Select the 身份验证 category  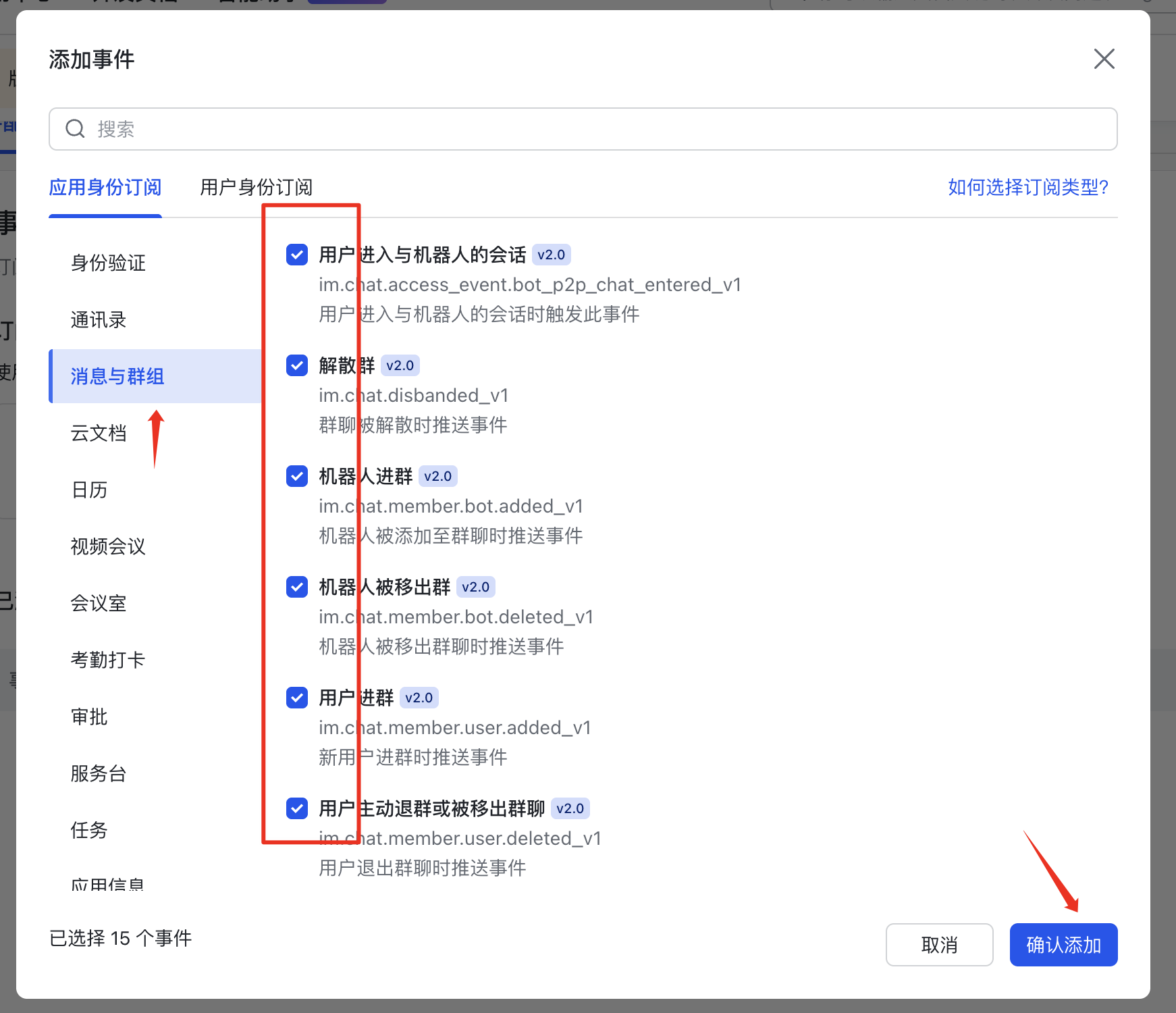(x=107, y=263)
